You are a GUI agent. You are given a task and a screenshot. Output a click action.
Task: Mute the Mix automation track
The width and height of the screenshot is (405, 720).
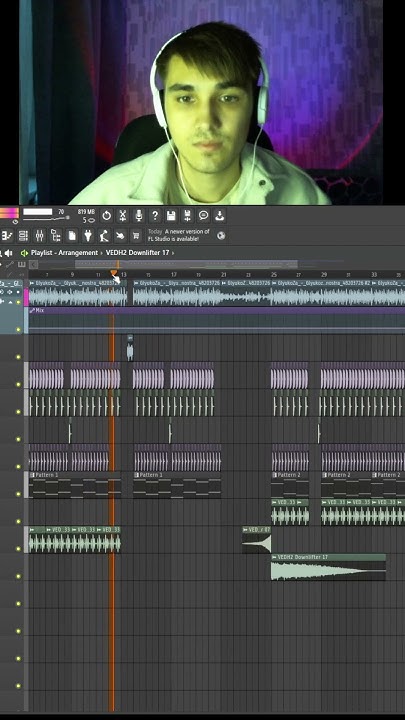tap(18, 329)
